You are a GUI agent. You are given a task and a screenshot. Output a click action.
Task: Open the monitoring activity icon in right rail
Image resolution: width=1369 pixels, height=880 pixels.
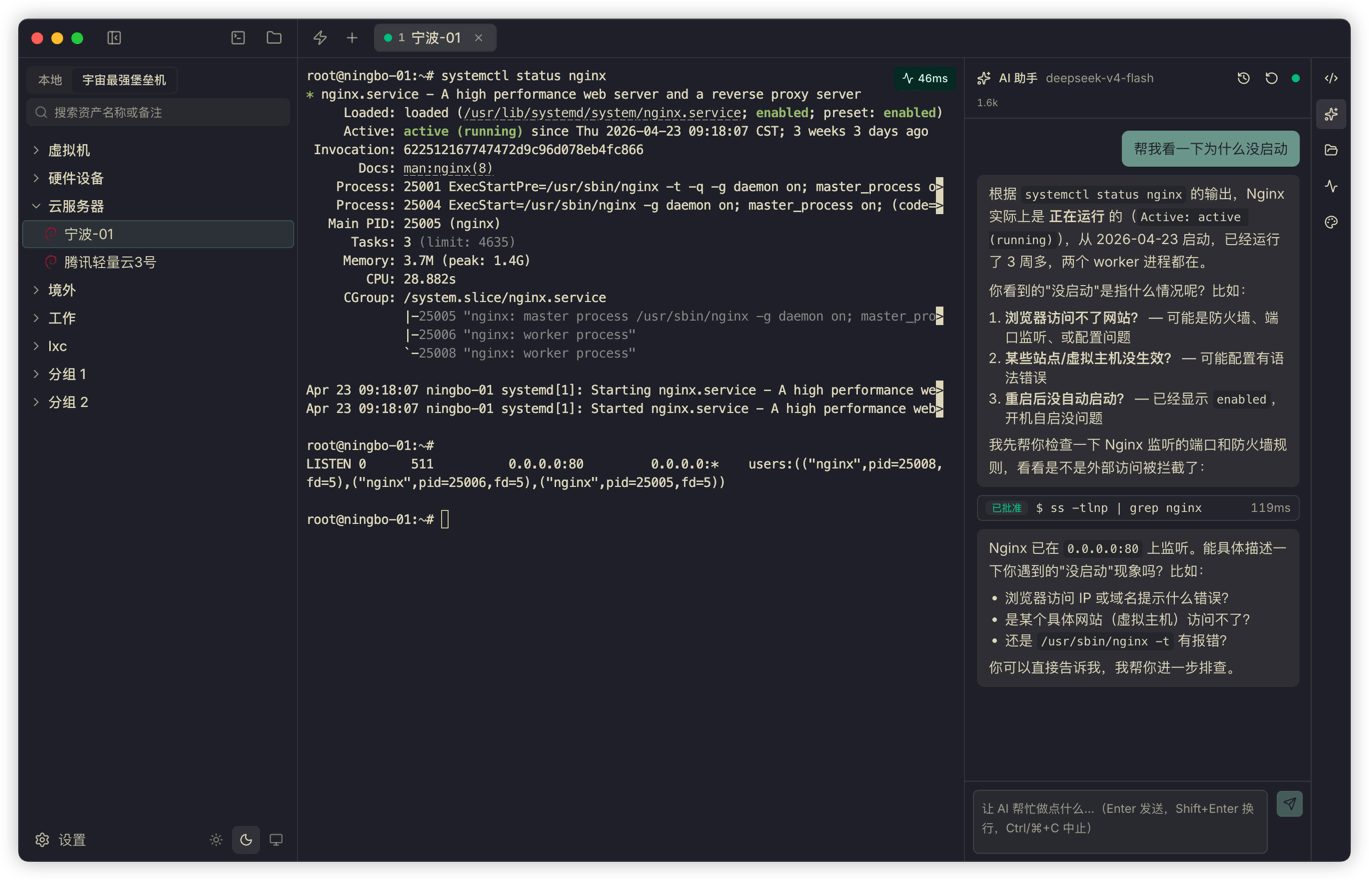pyautogui.click(x=1331, y=186)
